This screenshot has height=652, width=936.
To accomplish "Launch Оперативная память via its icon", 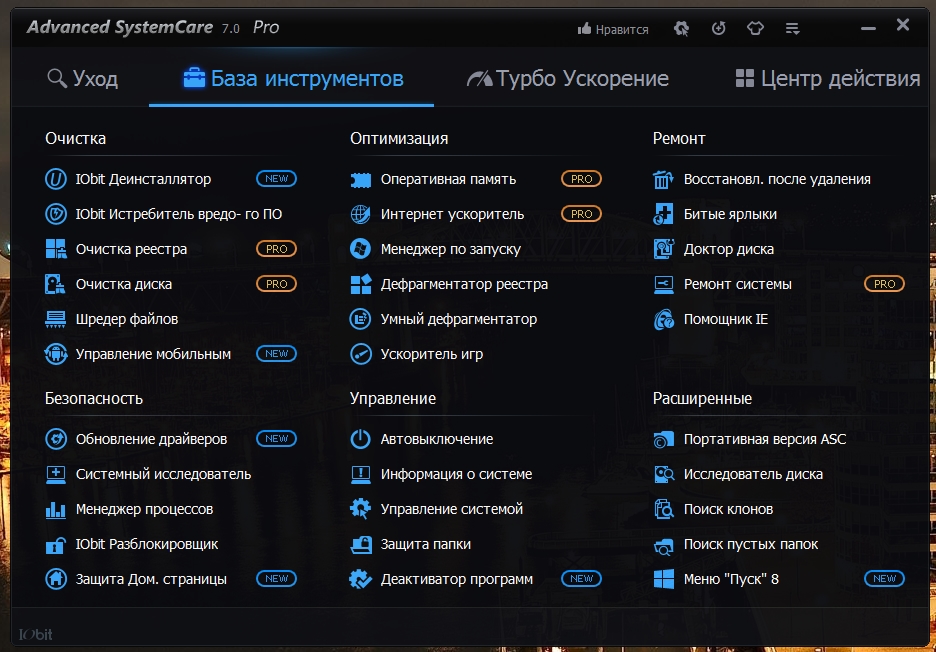I will (x=361, y=180).
